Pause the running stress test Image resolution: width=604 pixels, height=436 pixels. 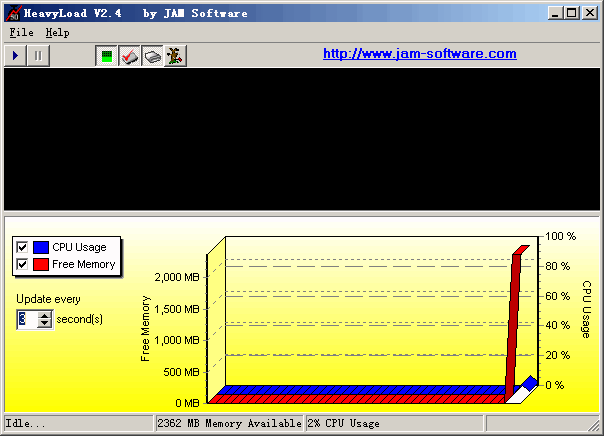tap(38, 56)
